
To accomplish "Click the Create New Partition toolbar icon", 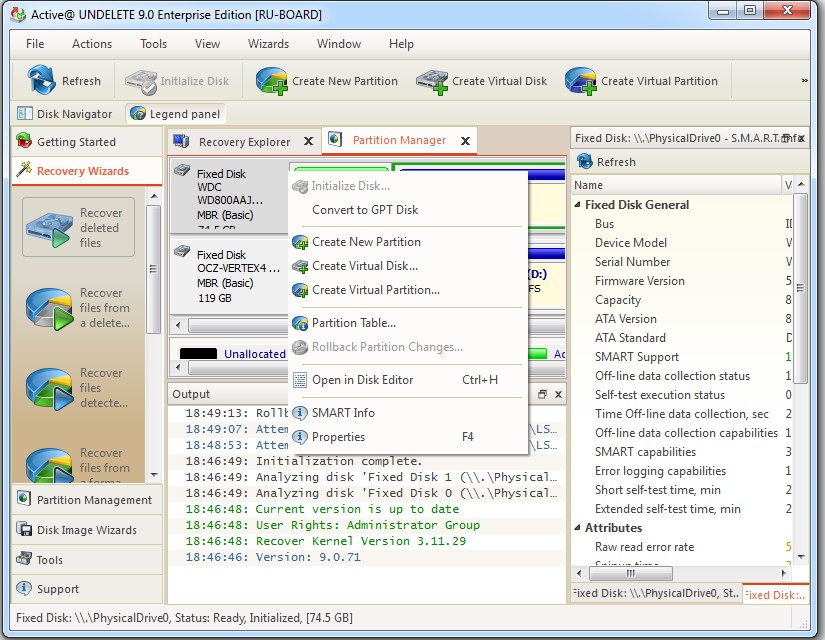I will (x=326, y=81).
